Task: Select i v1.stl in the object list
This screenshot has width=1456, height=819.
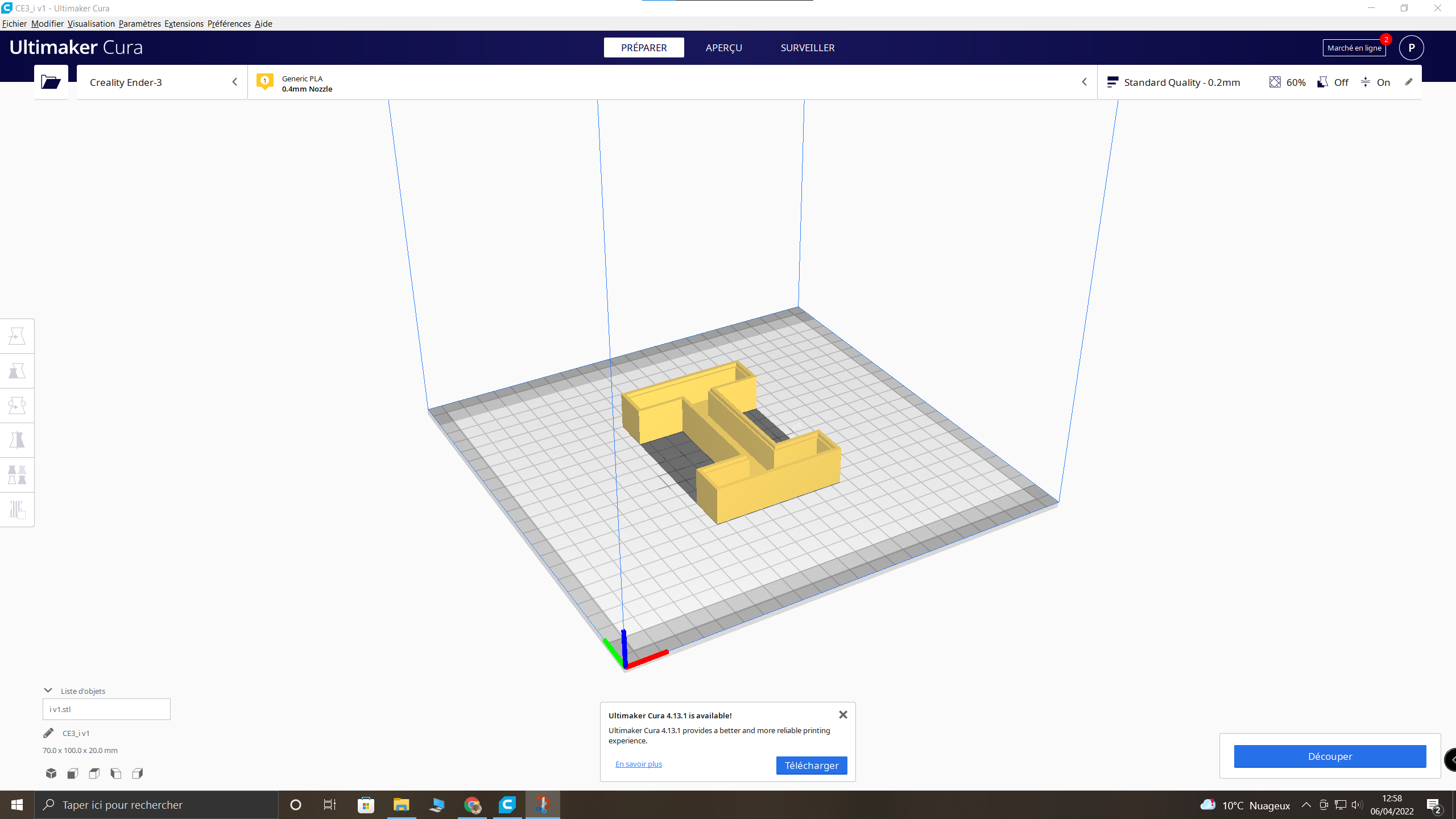Action: (x=106, y=709)
